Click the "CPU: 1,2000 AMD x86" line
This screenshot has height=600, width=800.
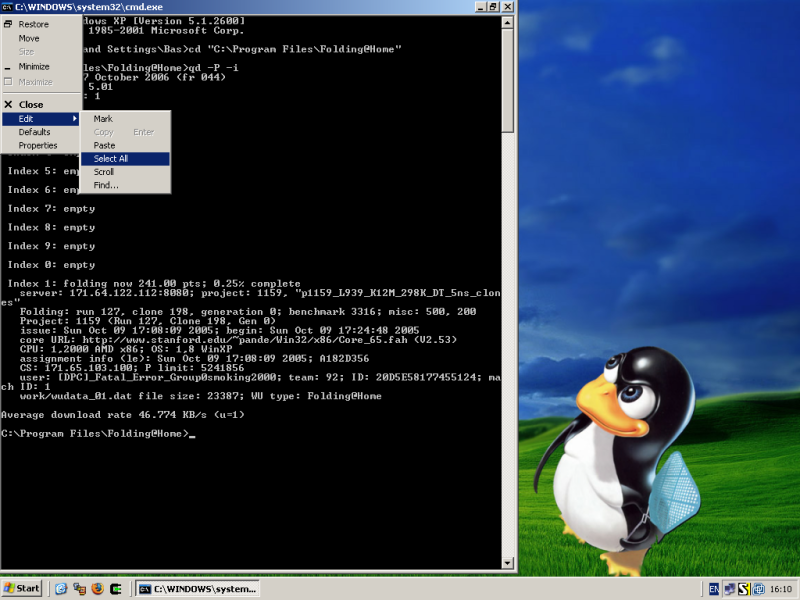click(x=126, y=349)
